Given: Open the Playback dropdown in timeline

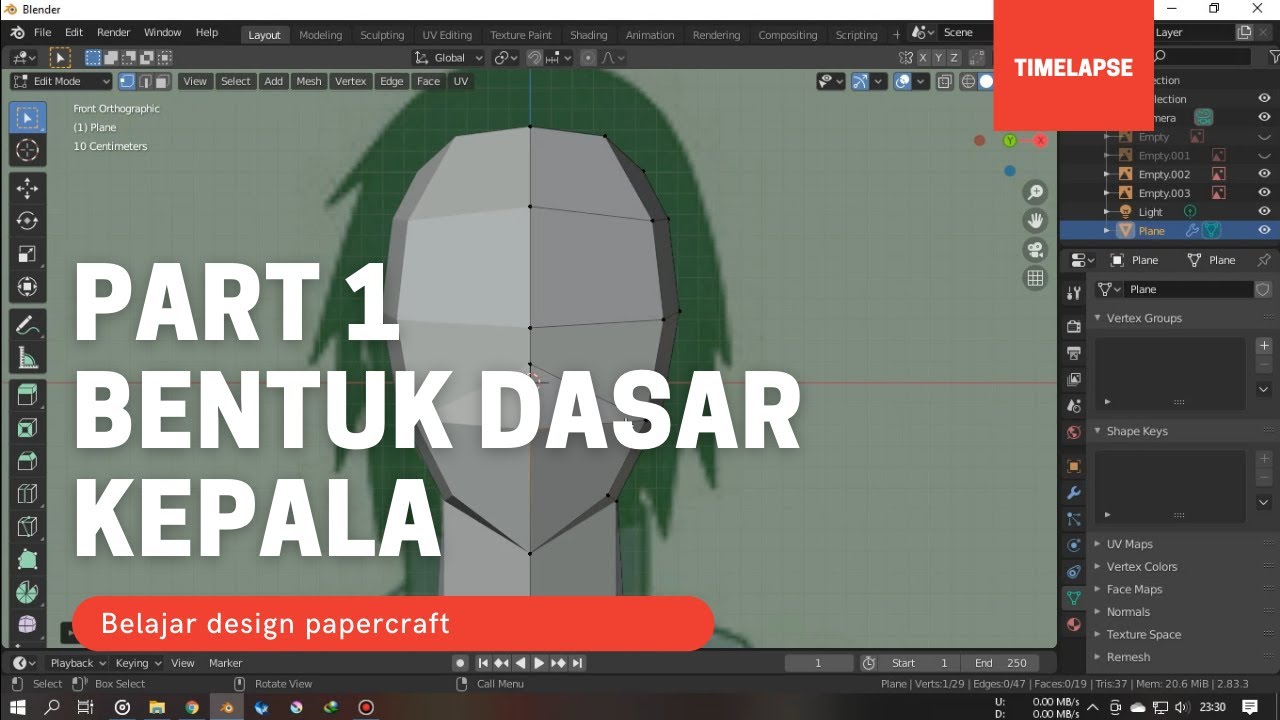Looking at the screenshot, I should 77,663.
